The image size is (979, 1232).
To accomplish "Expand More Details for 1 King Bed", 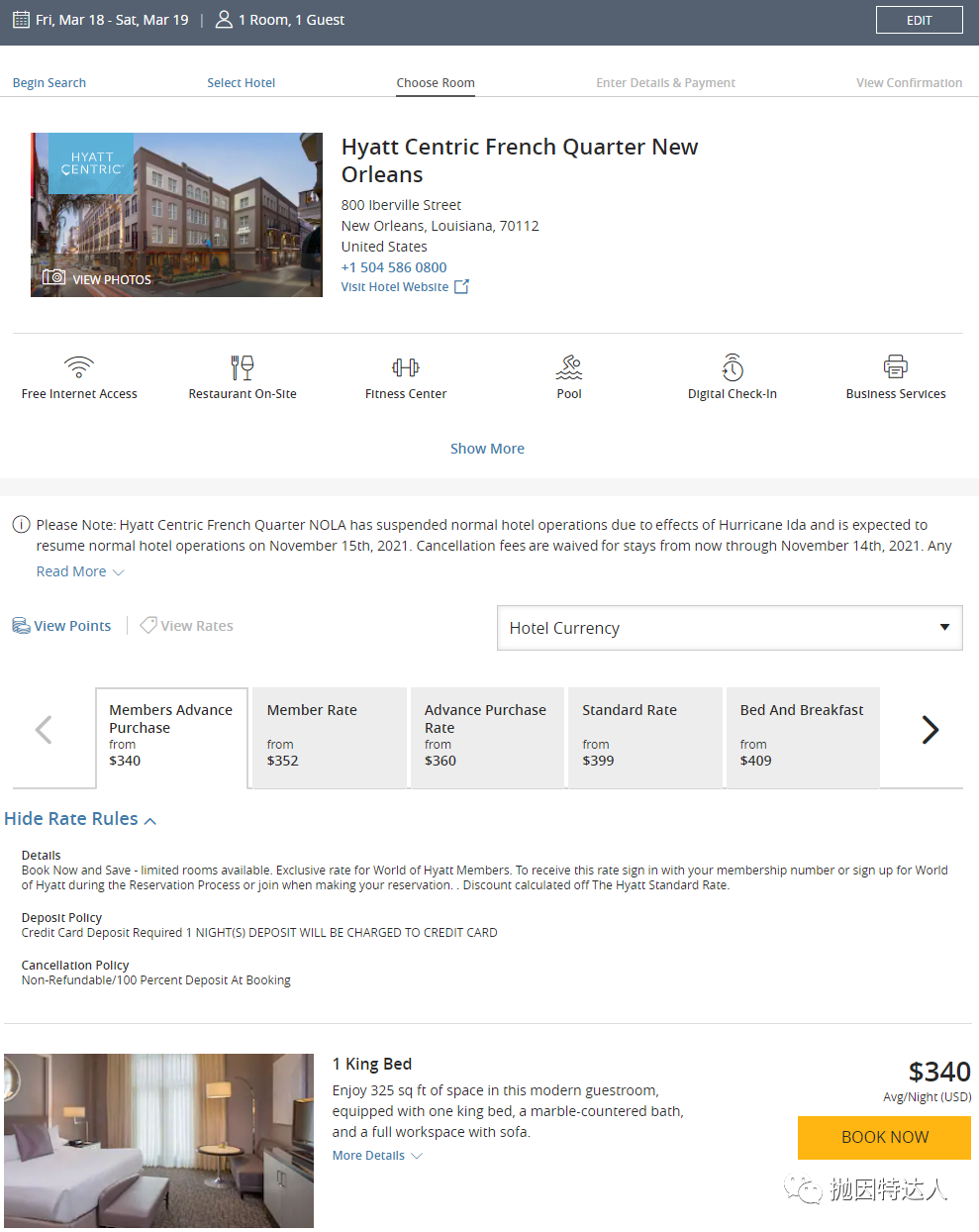I will click(x=377, y=1156).
